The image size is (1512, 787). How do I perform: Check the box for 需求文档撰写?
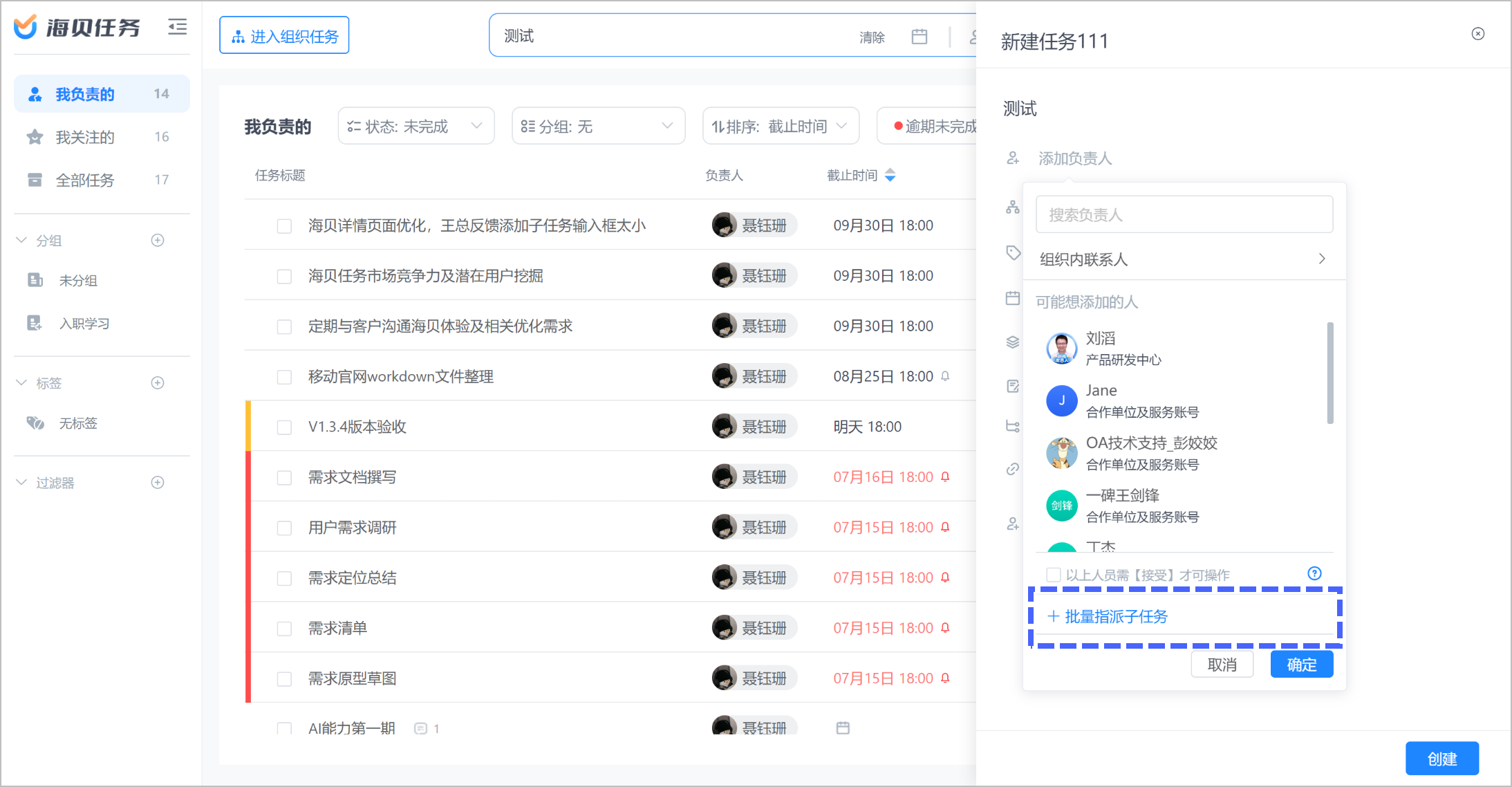point(284,478)
